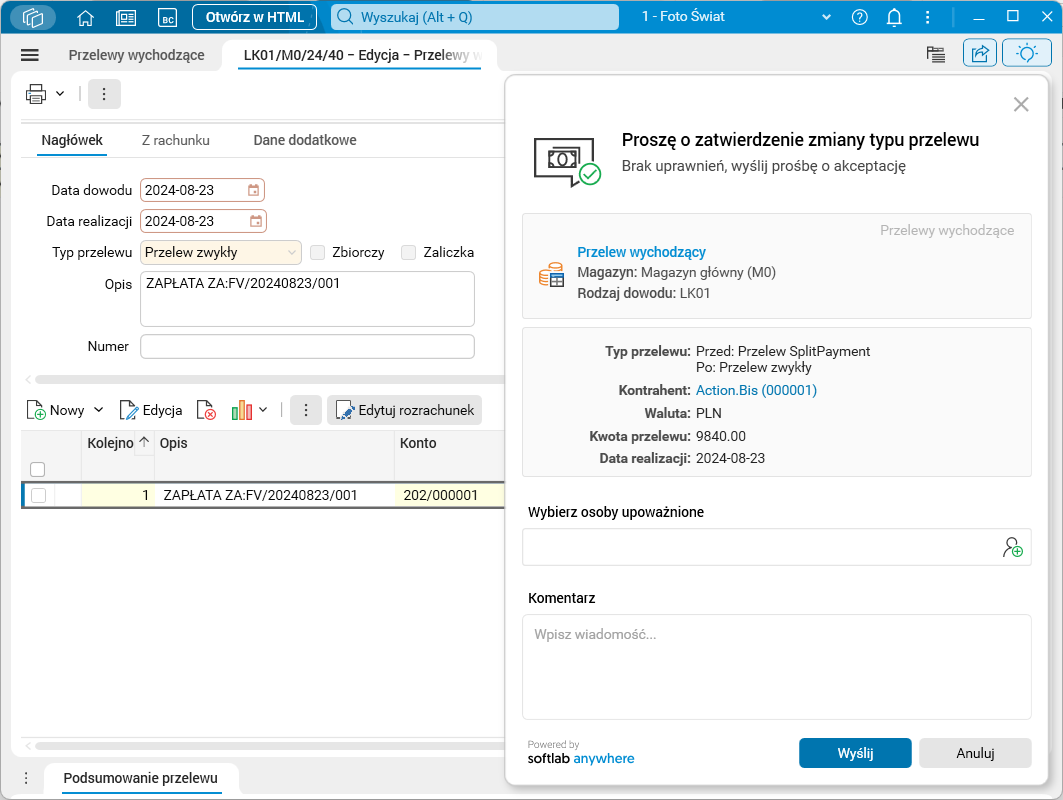Click the softlab anywhere logo link
Screen dimensions: 1063x800
pyautogui.click(x=581, y=758)
